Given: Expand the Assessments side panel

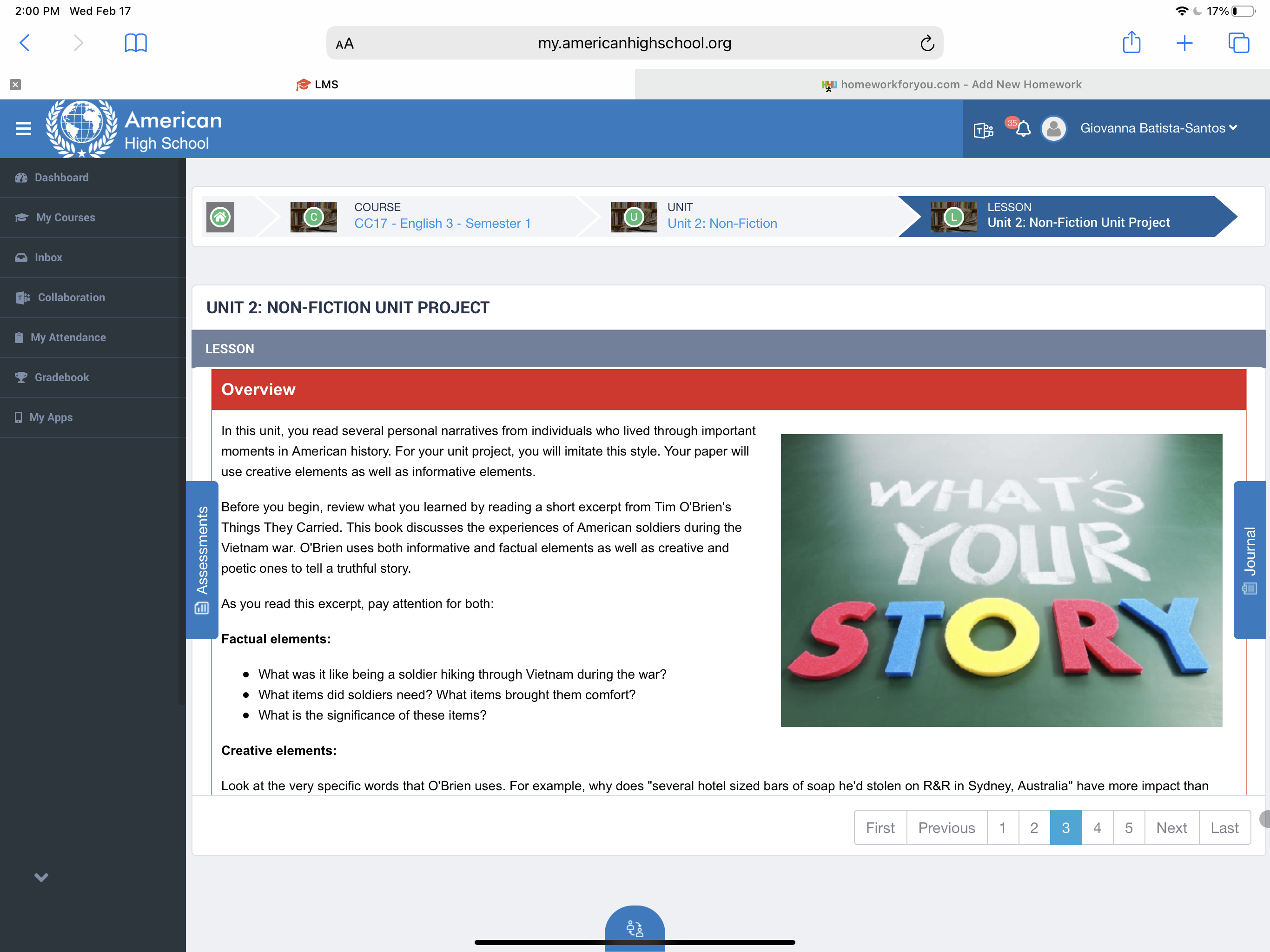Looking at the screenshot, I should click(202, 559).
